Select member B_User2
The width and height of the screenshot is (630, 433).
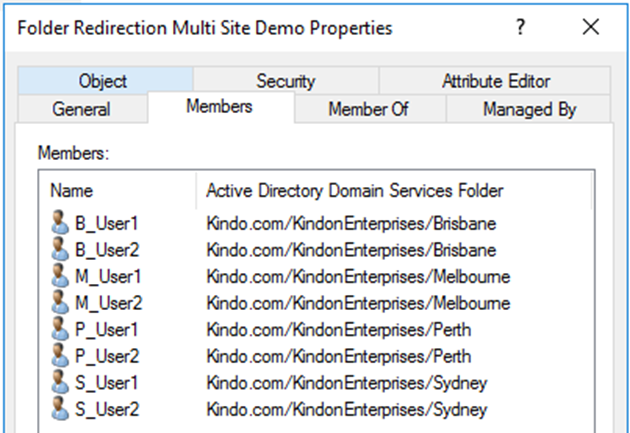click(107, 250)
